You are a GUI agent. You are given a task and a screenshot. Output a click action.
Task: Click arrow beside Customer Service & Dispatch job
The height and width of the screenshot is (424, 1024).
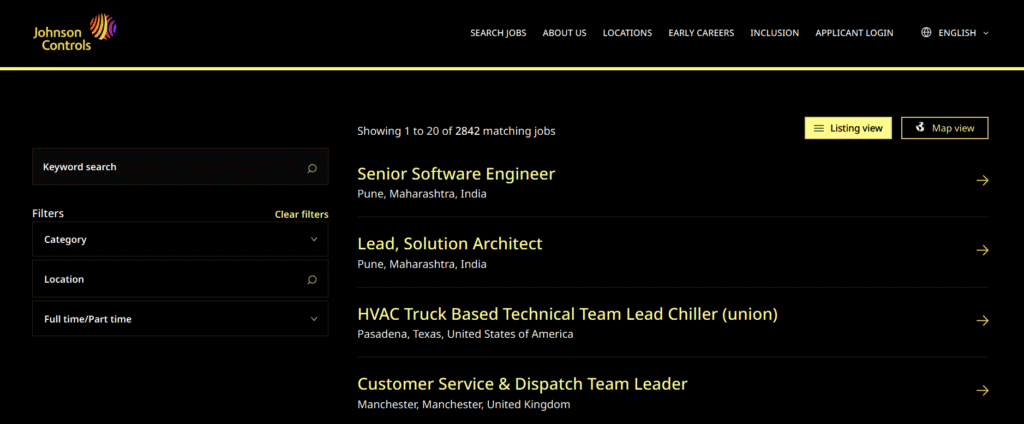982,391
